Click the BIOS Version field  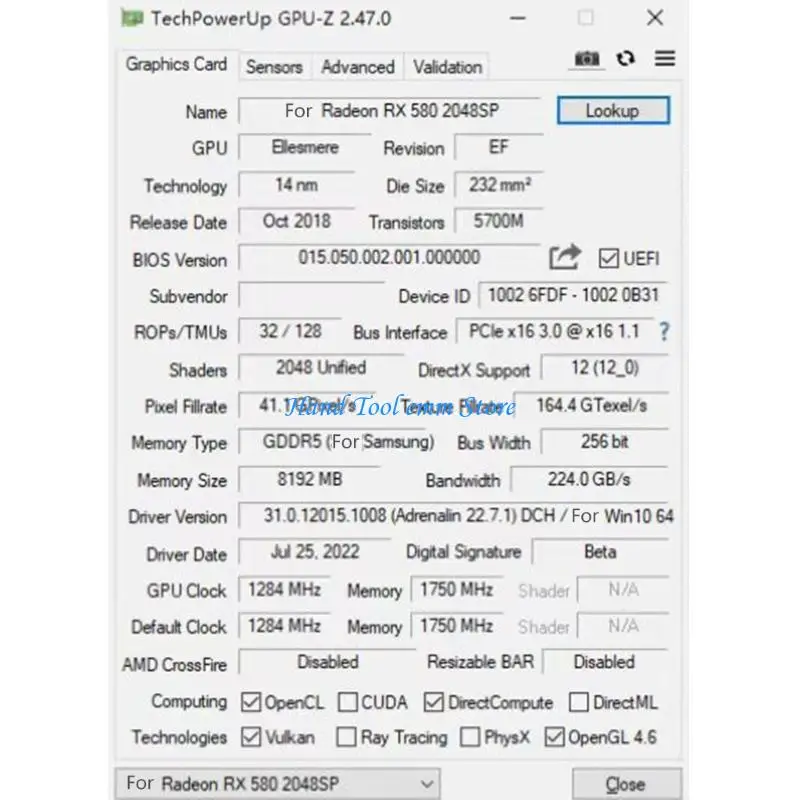tap(390, 258)
